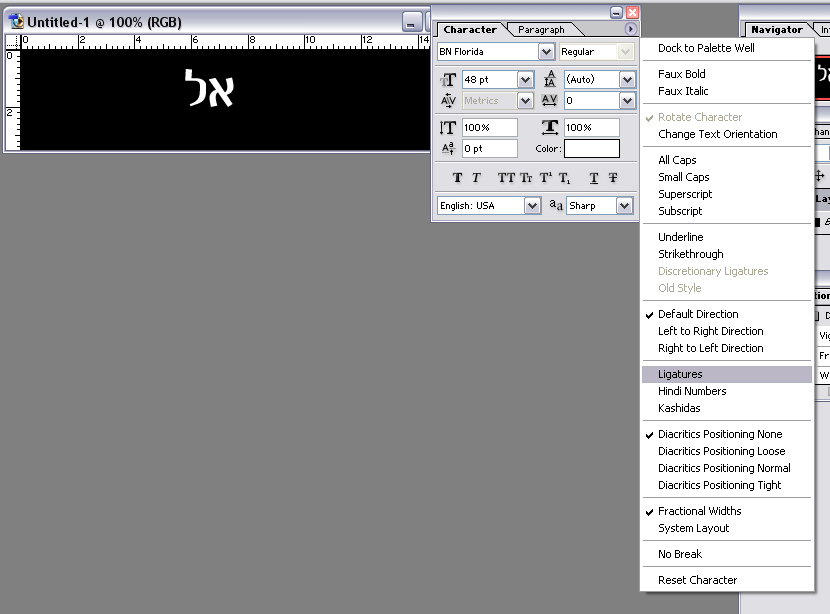Apply Superscript using the panel icon
830x614 pixels.
pos(546,178)
